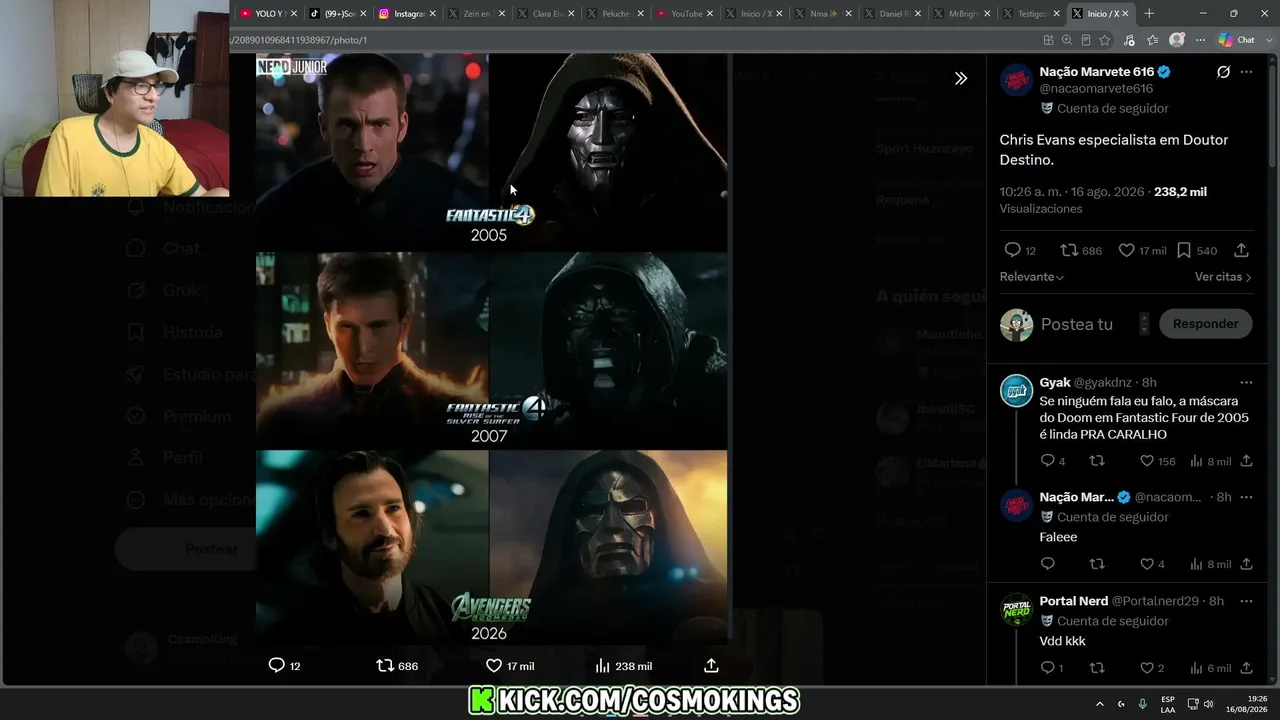Open Nação Marvete 616 profile name link

tap(1097, 72)
